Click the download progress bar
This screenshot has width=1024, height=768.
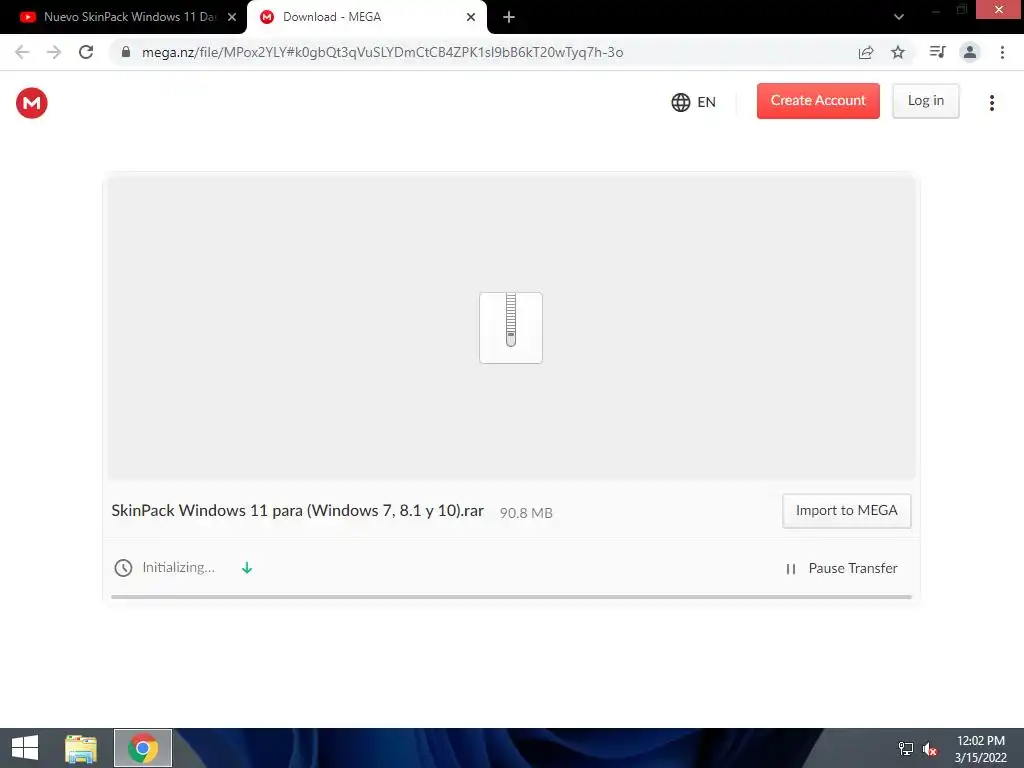[x=511, y=596]
